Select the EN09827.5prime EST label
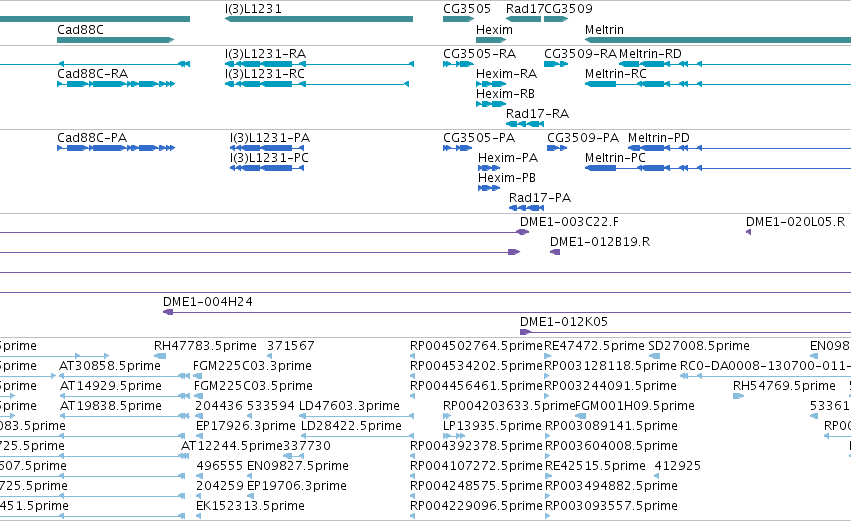This screenshot has height=521, width=851. click(x=297, y=466)
